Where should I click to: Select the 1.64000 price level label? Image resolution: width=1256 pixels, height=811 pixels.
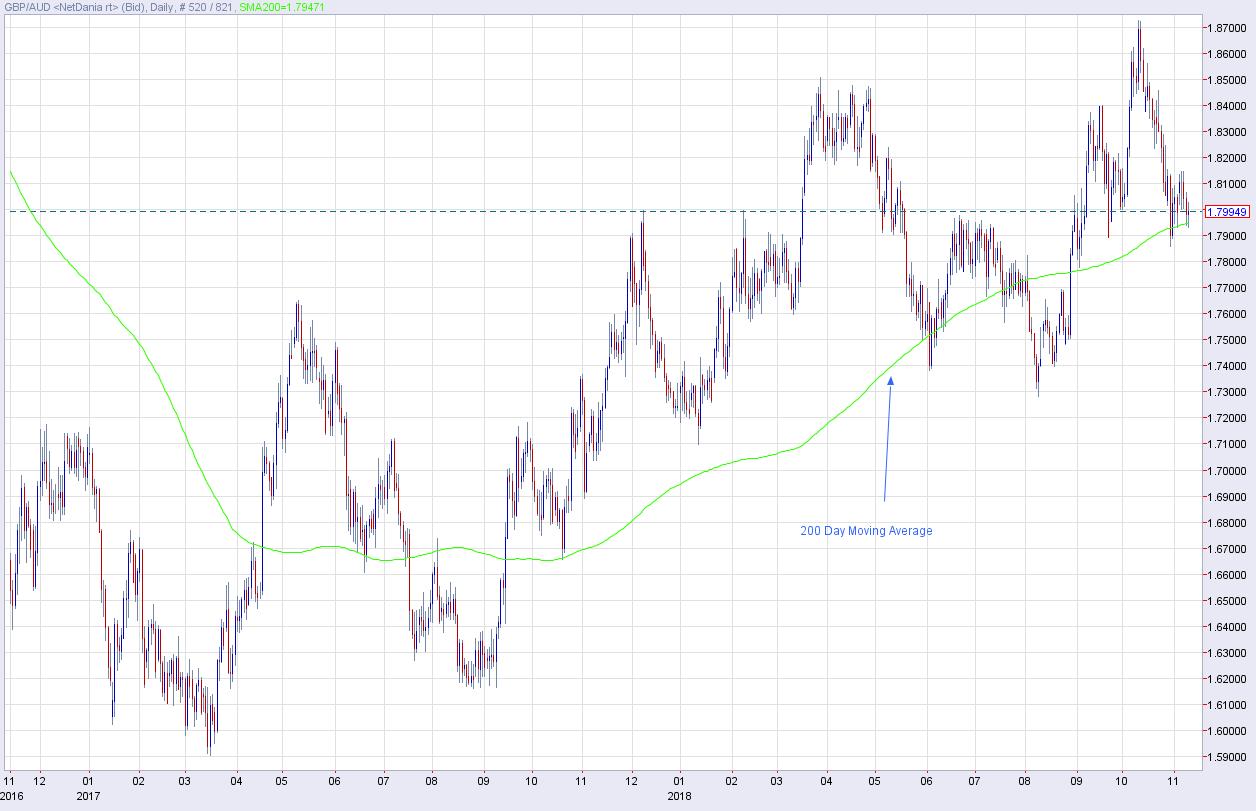tap(1226, 627)
